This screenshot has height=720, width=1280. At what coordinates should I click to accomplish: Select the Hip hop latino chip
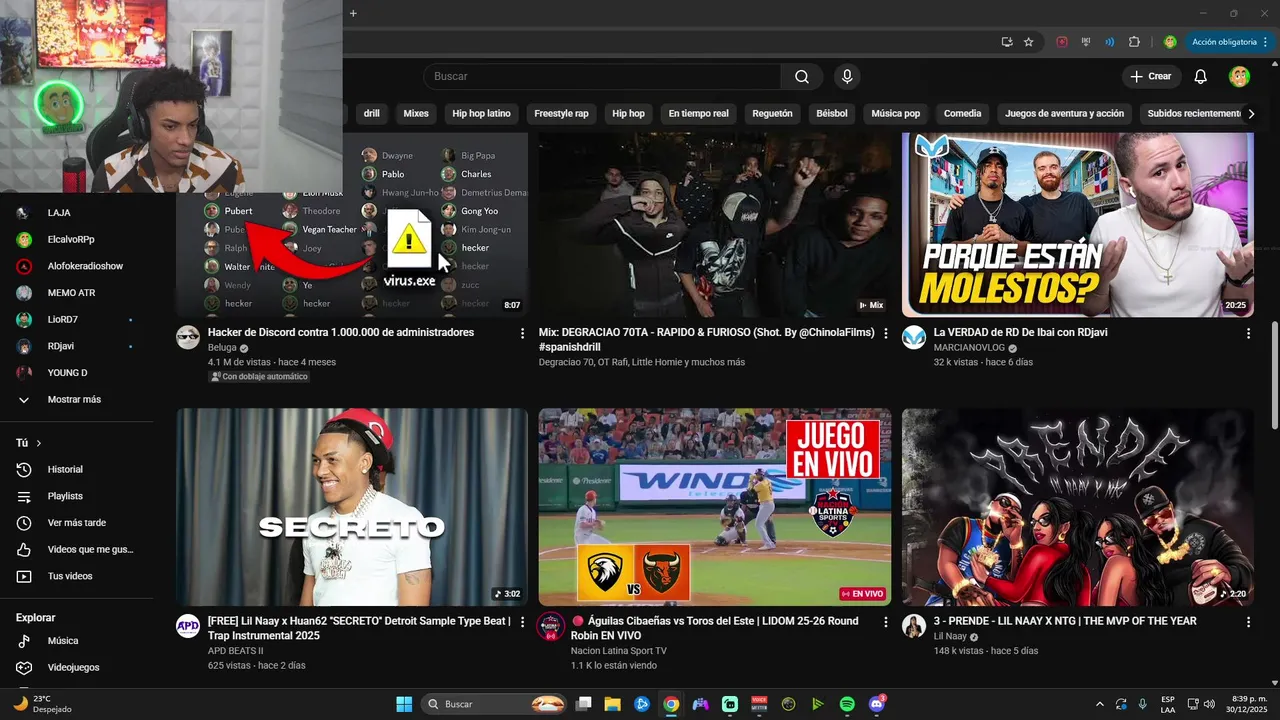tap(481, 114)
